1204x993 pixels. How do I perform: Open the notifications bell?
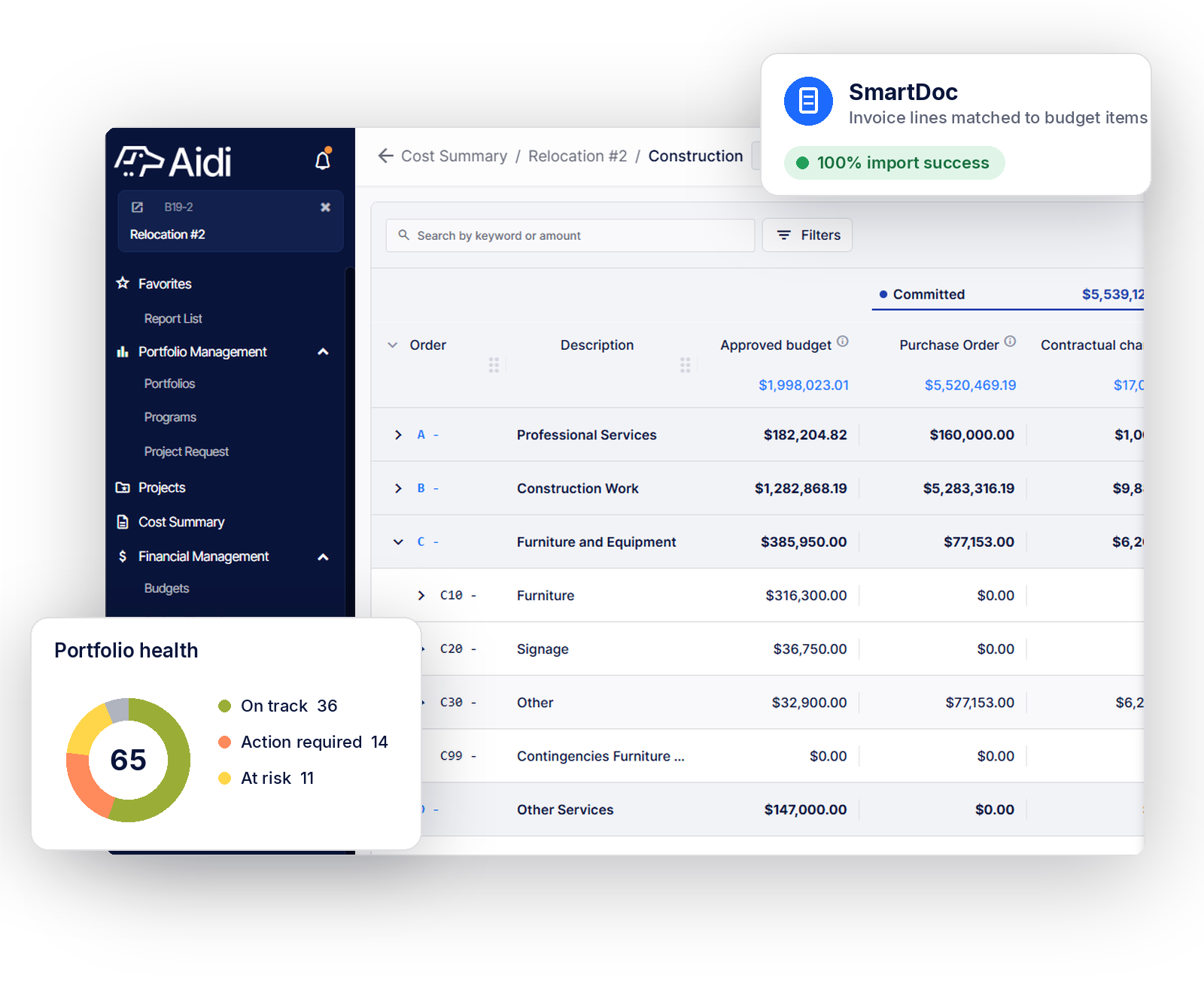323,159
